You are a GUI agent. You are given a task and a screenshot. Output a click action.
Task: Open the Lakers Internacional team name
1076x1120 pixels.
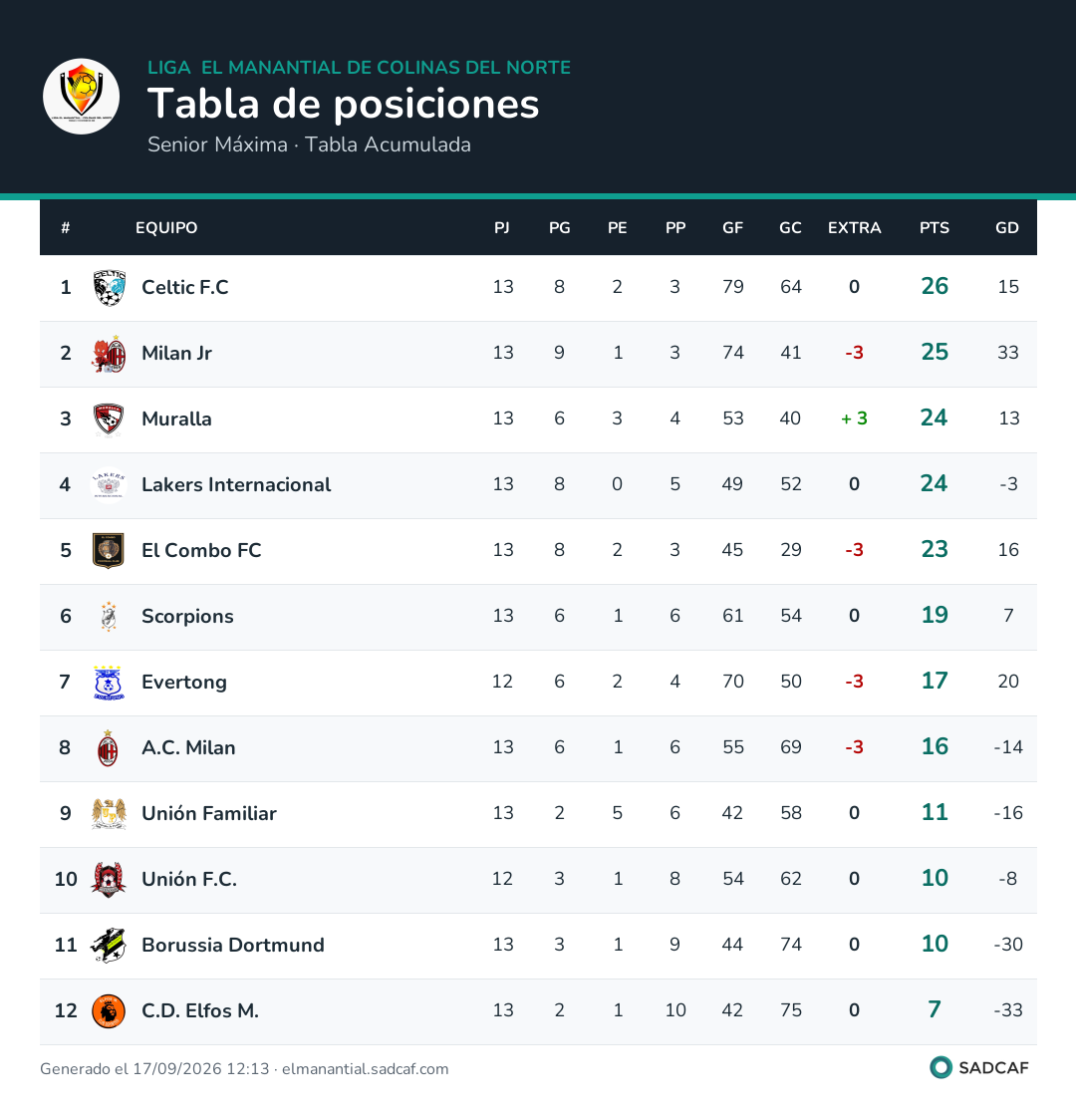[x=235, y=484]
